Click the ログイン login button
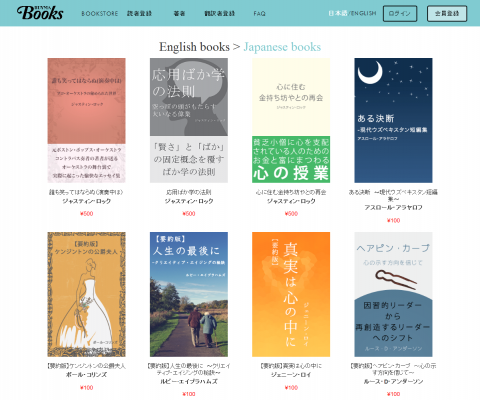Image resolution: width=480 pixels, height=400 pixels. pos(400,14)
